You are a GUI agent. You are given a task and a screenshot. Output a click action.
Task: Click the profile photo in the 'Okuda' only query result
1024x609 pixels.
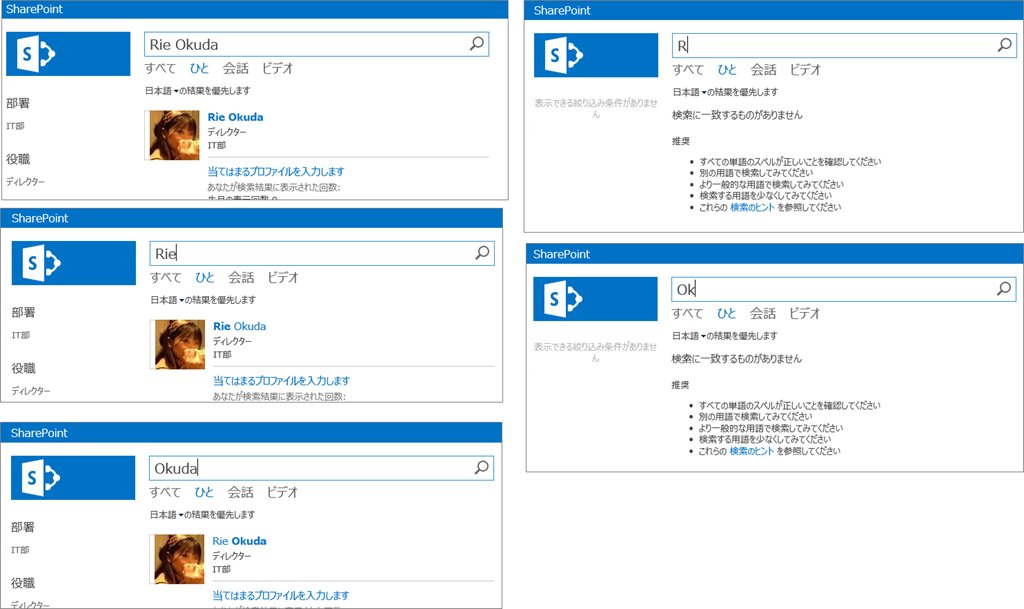[x=179, y=559]
